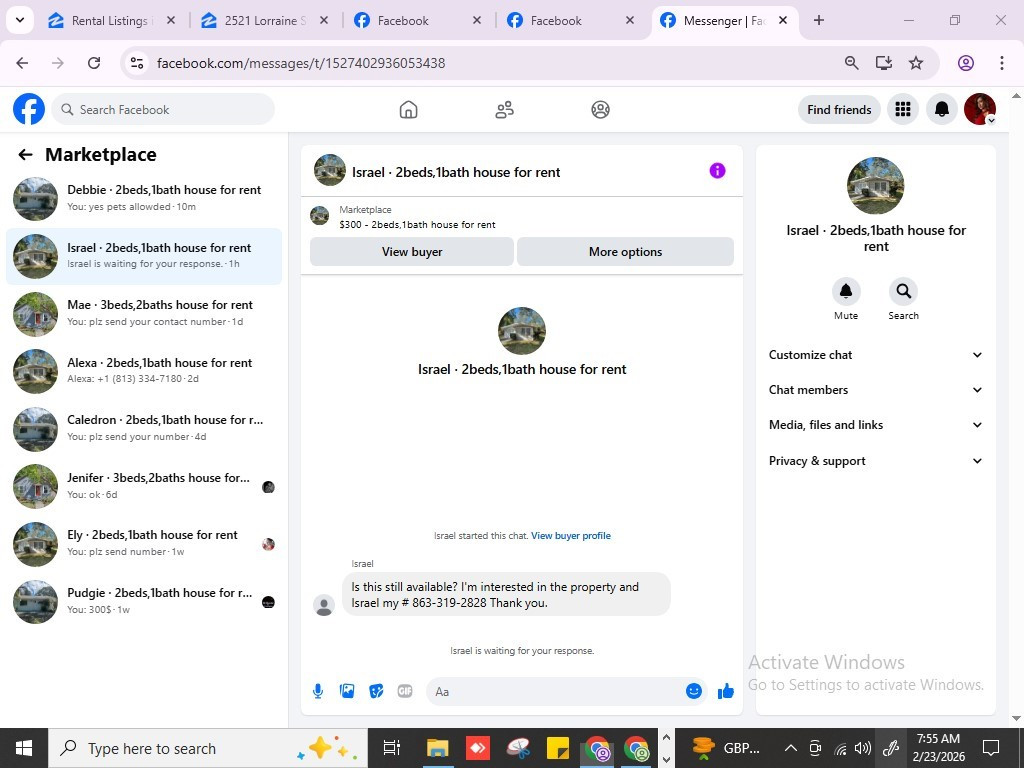Open the notifications bell in header

click(942, 109)
